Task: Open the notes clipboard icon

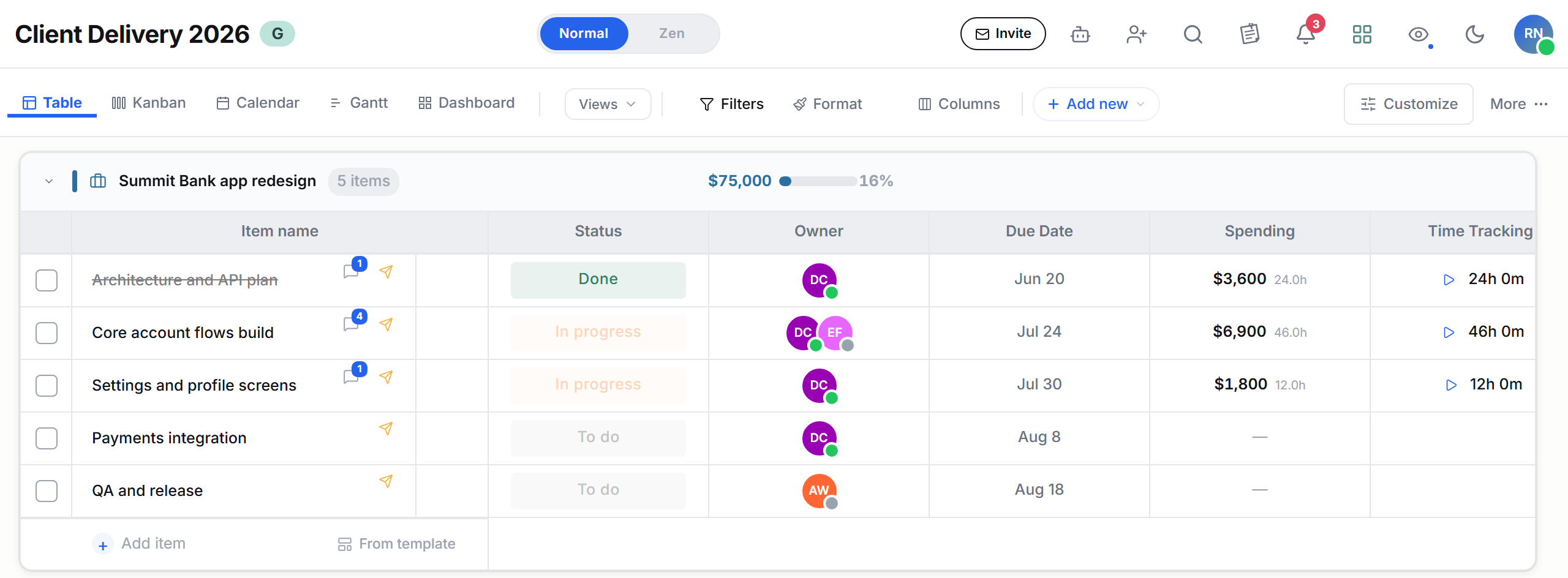Action: click(1249, 34)
